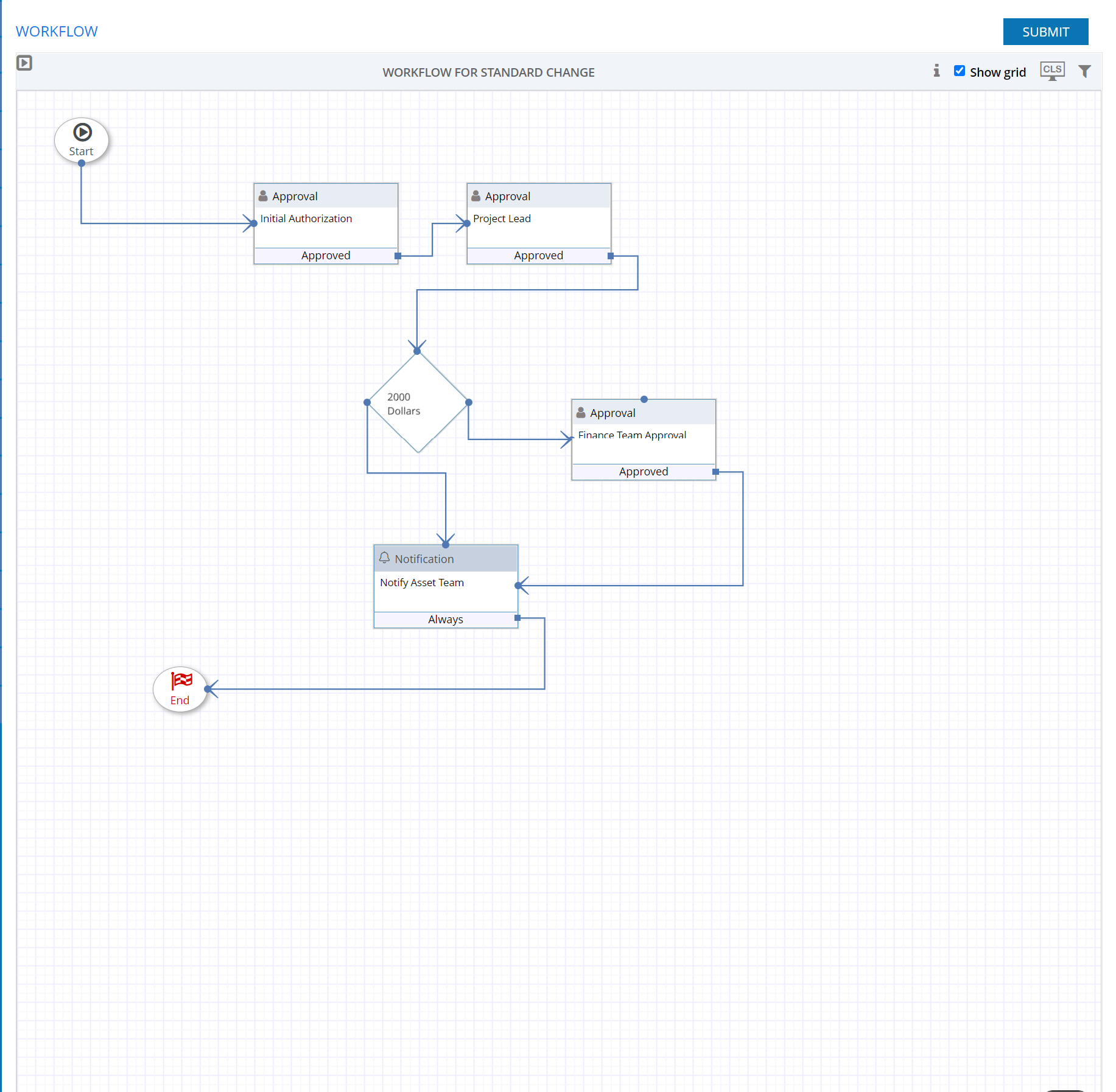Image resolution: width=1116 pixels, height=1092 pixels.
Task: Click the Always outcome of Notification
Action: click(x=446, y=620)
